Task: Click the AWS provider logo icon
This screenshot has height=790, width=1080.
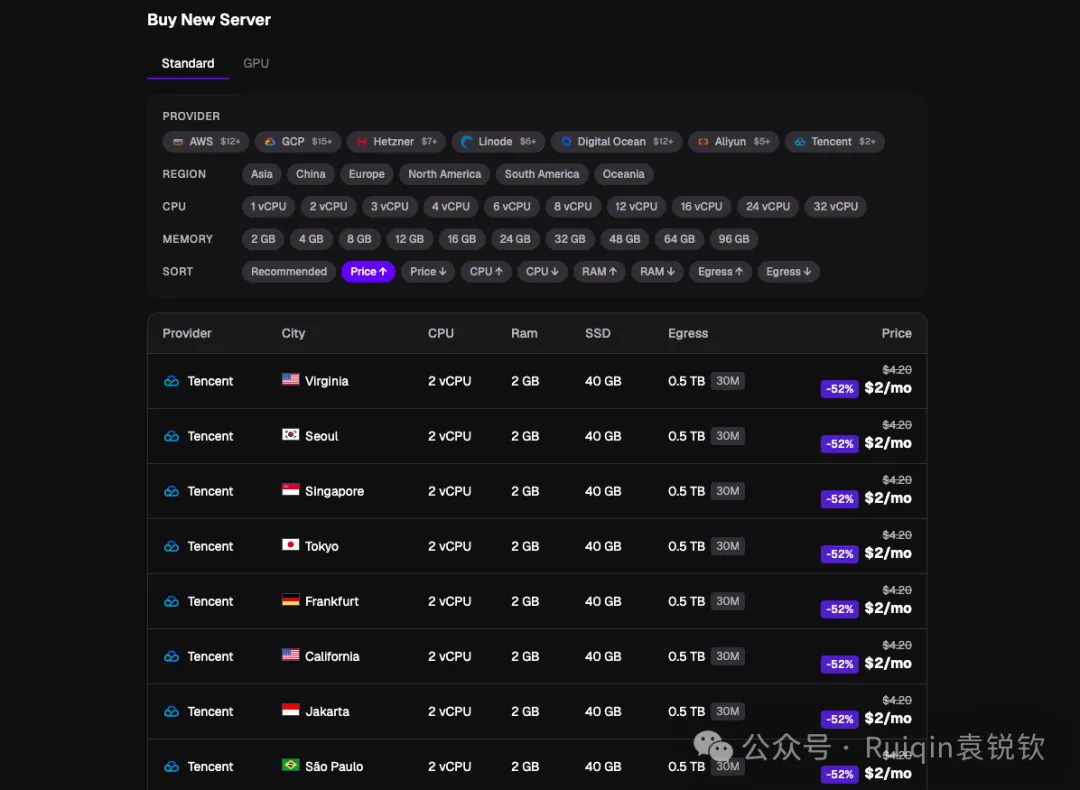Action: [x=178, y=142]
